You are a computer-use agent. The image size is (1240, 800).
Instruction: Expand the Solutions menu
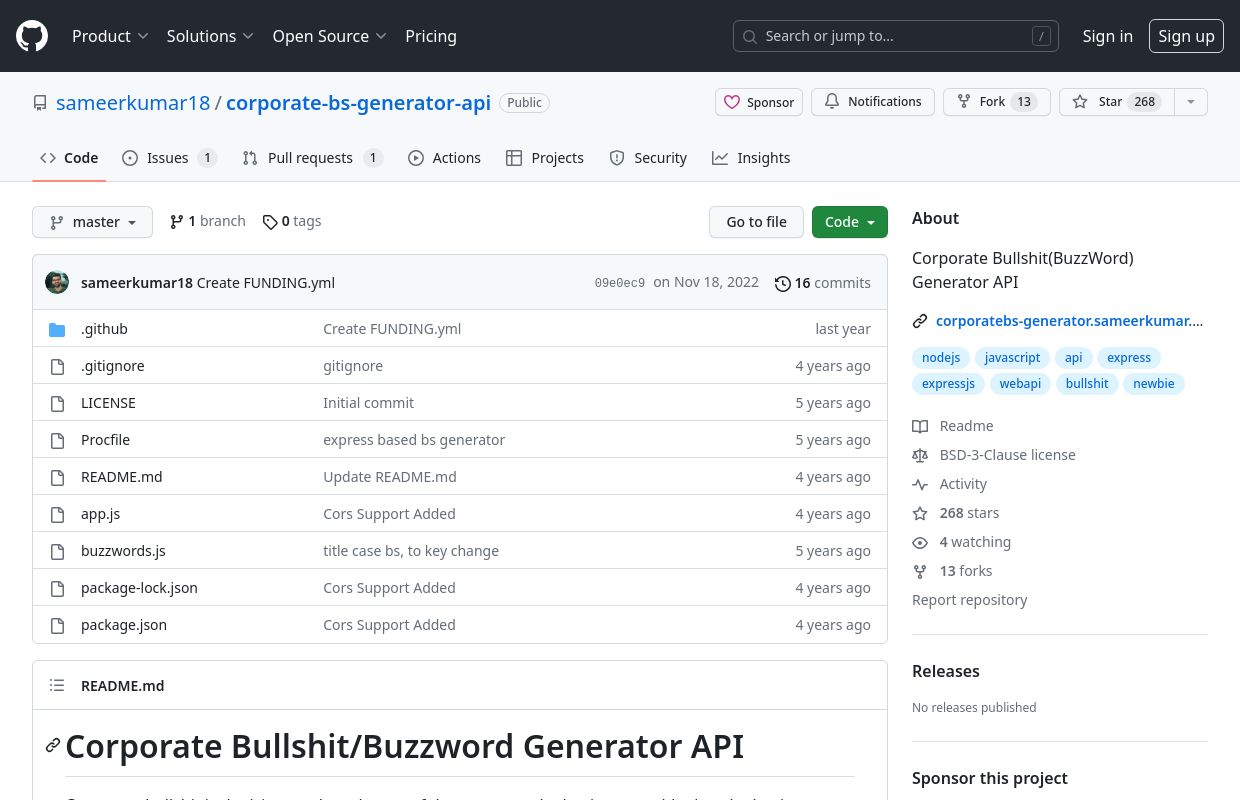210,36
